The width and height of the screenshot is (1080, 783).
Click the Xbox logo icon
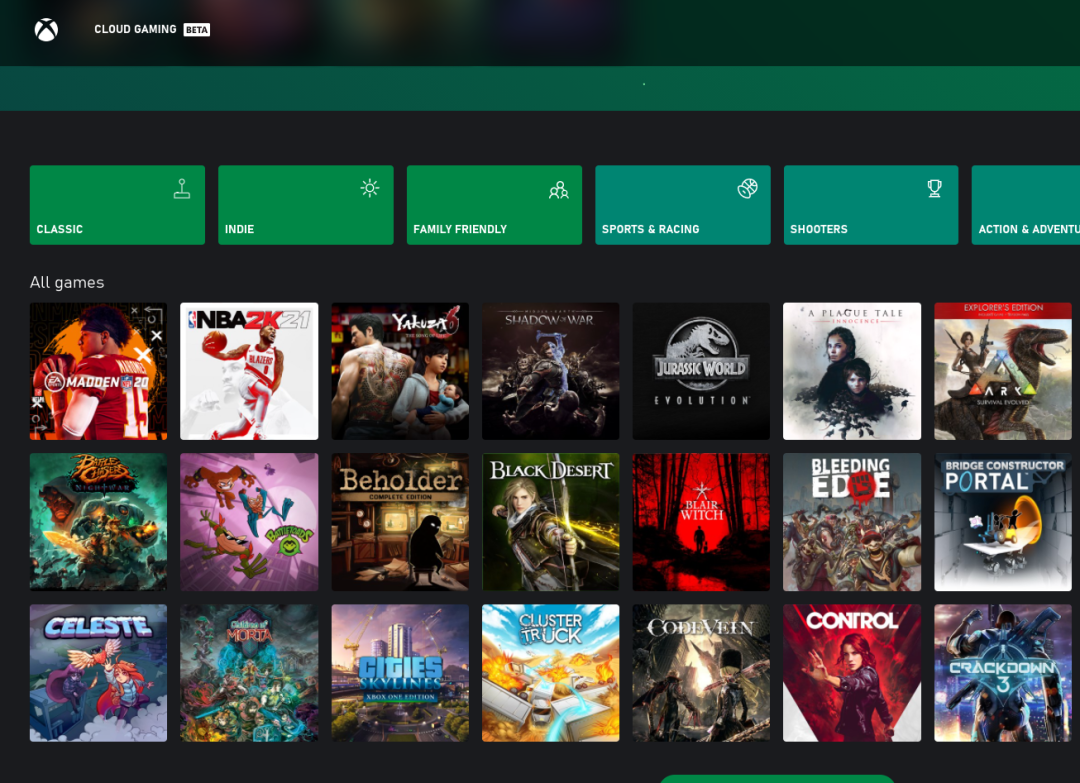[x=46, y=30]
